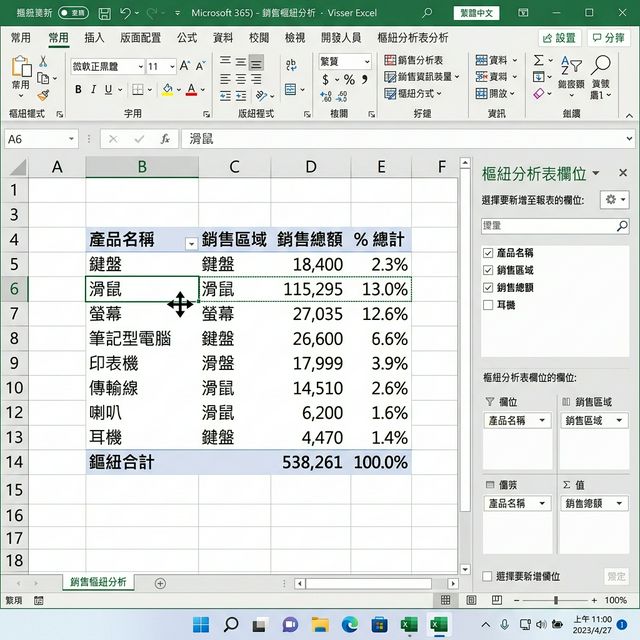
Task: Click the Find magnifier in ribbon
Action: [601, 65]
